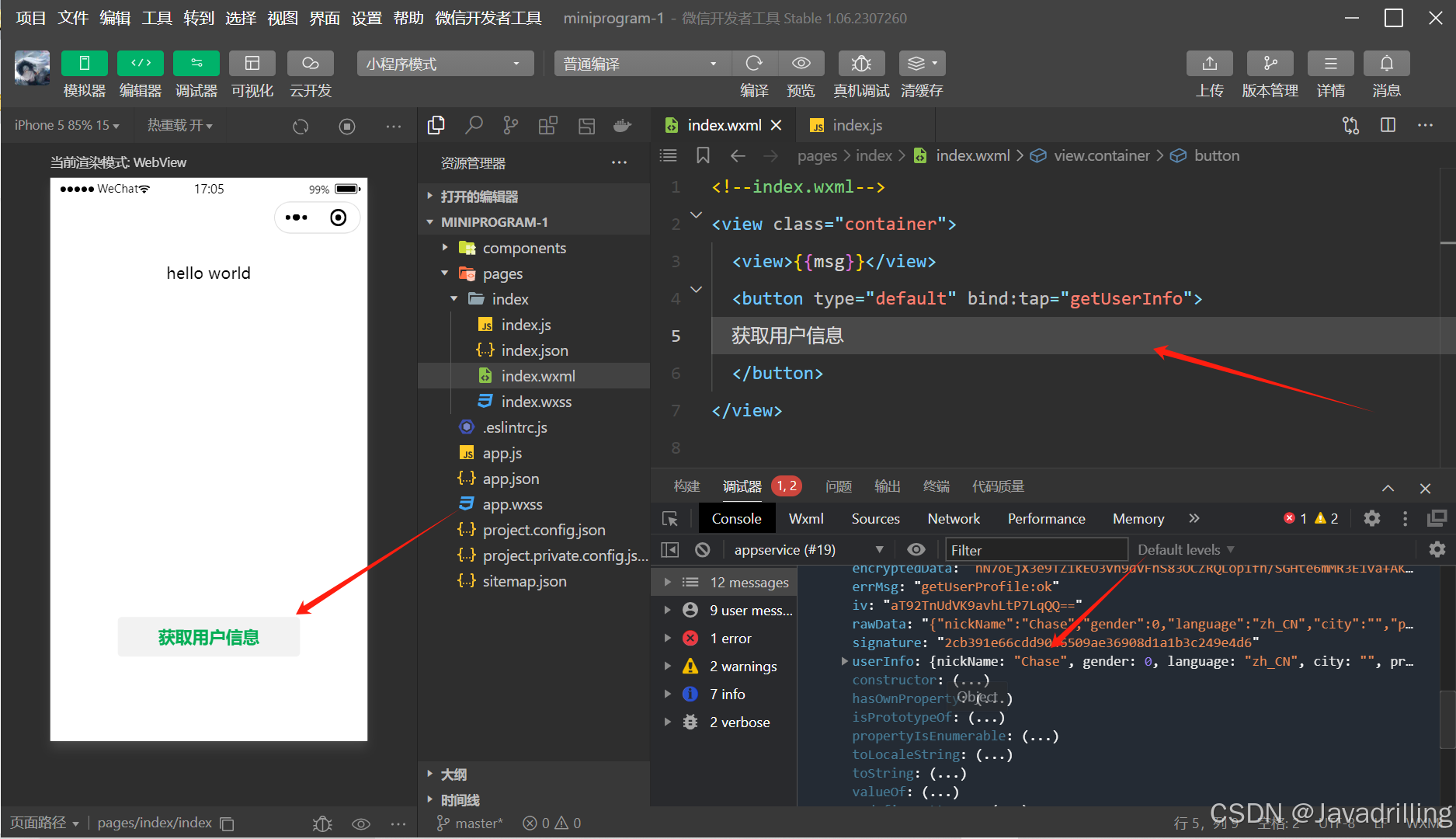Viewport: 1456px width, 839px height.
Task: Open the 热重载 hot reload dropdown
Action: click(x=180, y=125)
